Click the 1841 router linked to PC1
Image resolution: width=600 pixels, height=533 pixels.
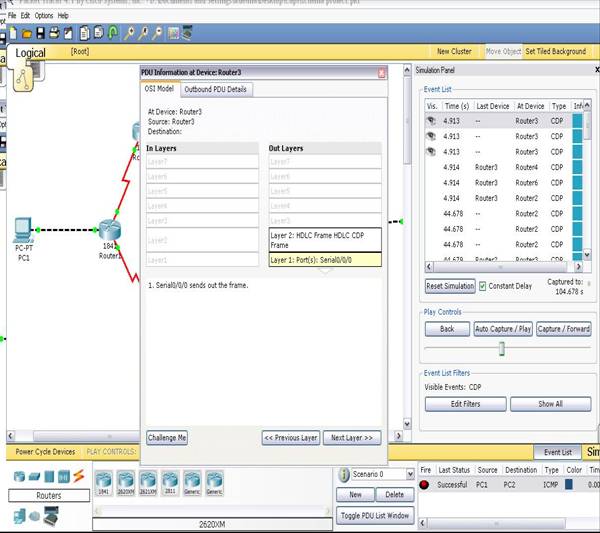pos(110,230)
